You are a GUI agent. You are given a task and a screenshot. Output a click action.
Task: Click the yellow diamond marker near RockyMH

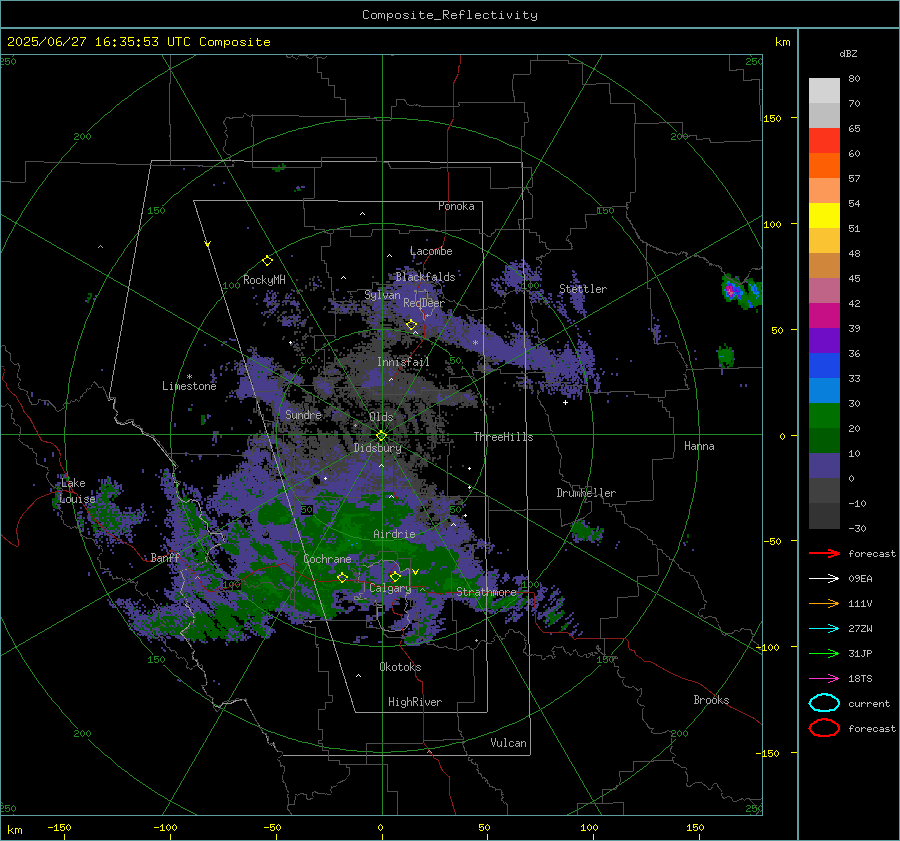267,261
